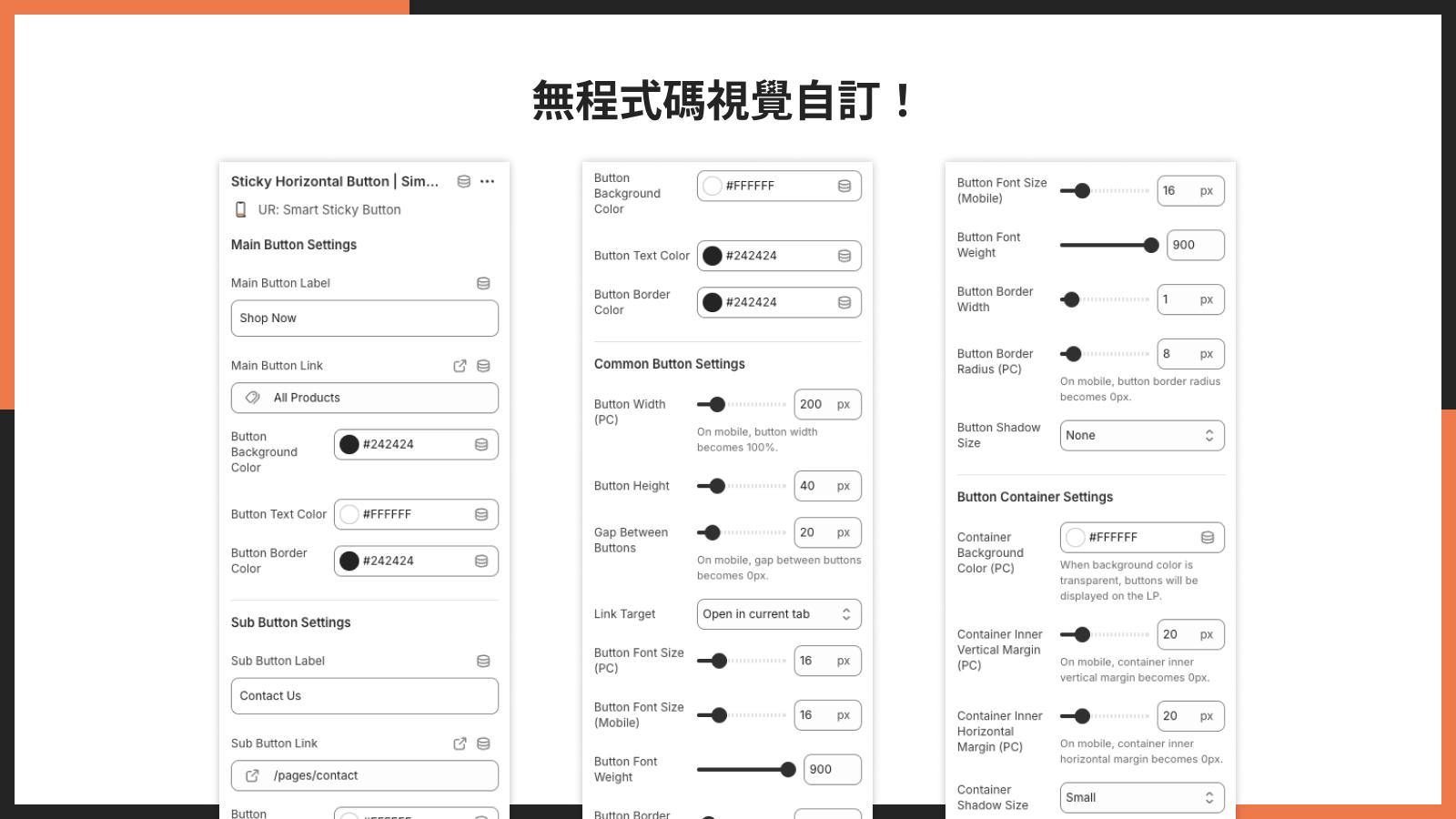This screenshot has width=1456, height=819.
Task: Click the sub Button Text Color black swatch
Action: [x=713, y=256]
